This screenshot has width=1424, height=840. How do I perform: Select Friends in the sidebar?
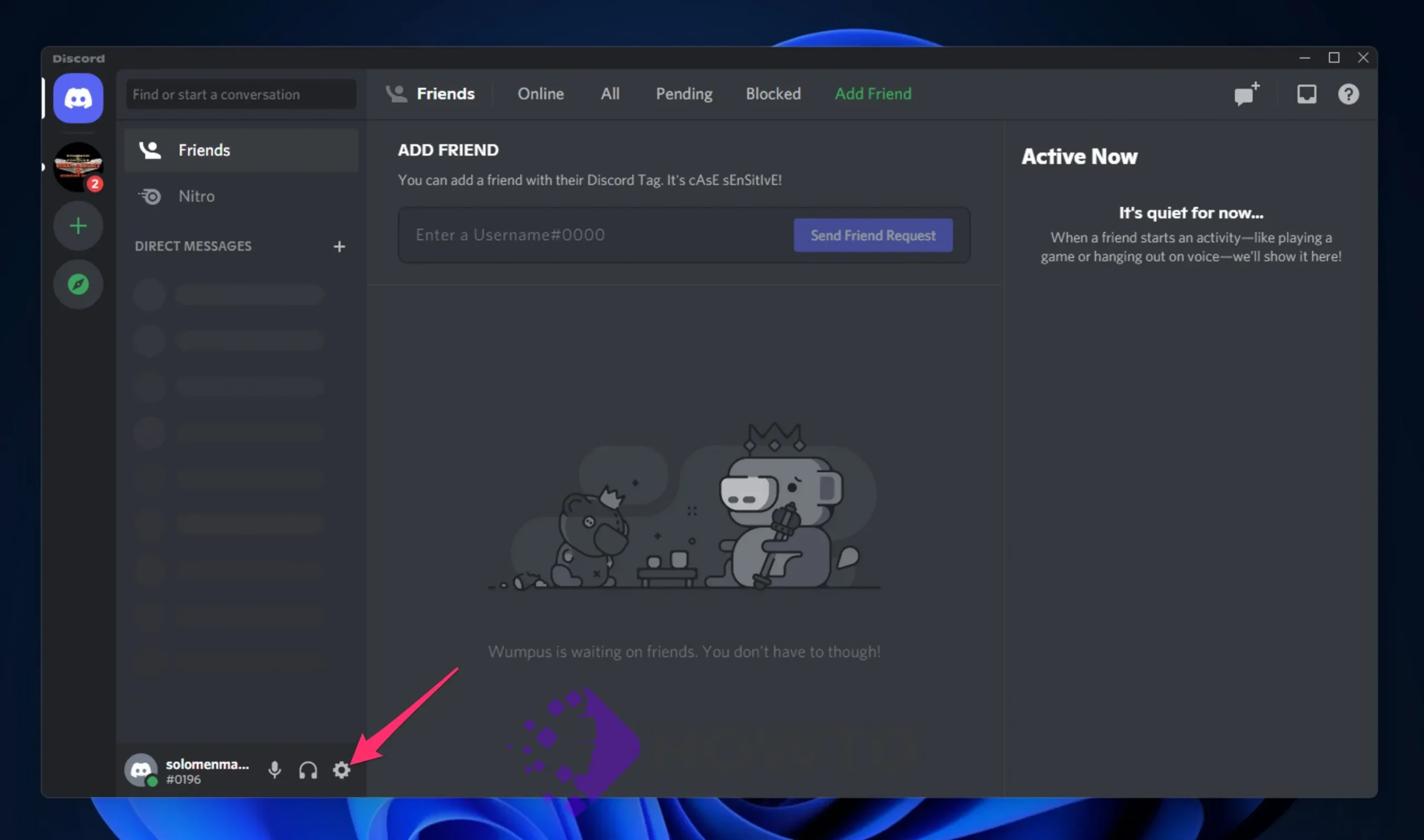point(241,150)
